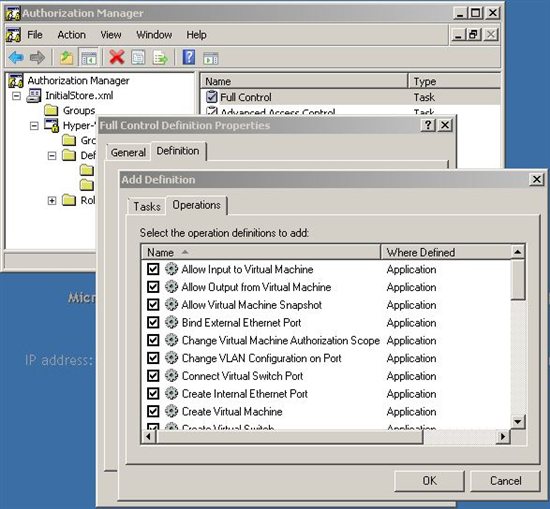Click operations list scroll up arrow
Viewport: 550px width, 509px height.
pyautogui.click(x=517, y=252)
